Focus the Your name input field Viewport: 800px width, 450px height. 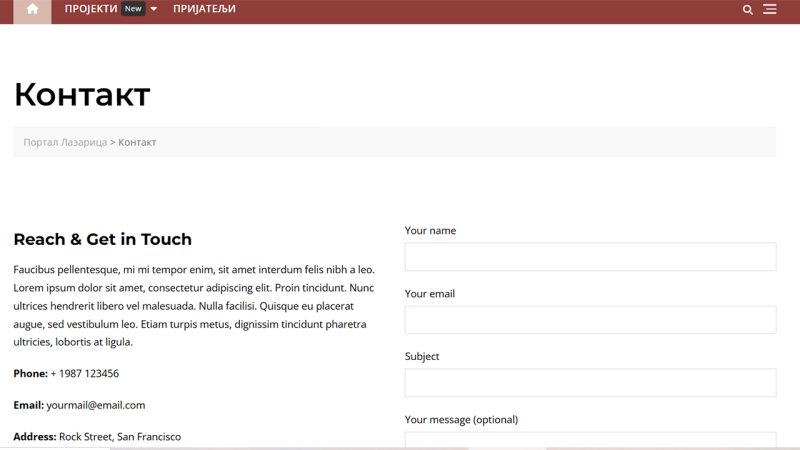[590, 257]
